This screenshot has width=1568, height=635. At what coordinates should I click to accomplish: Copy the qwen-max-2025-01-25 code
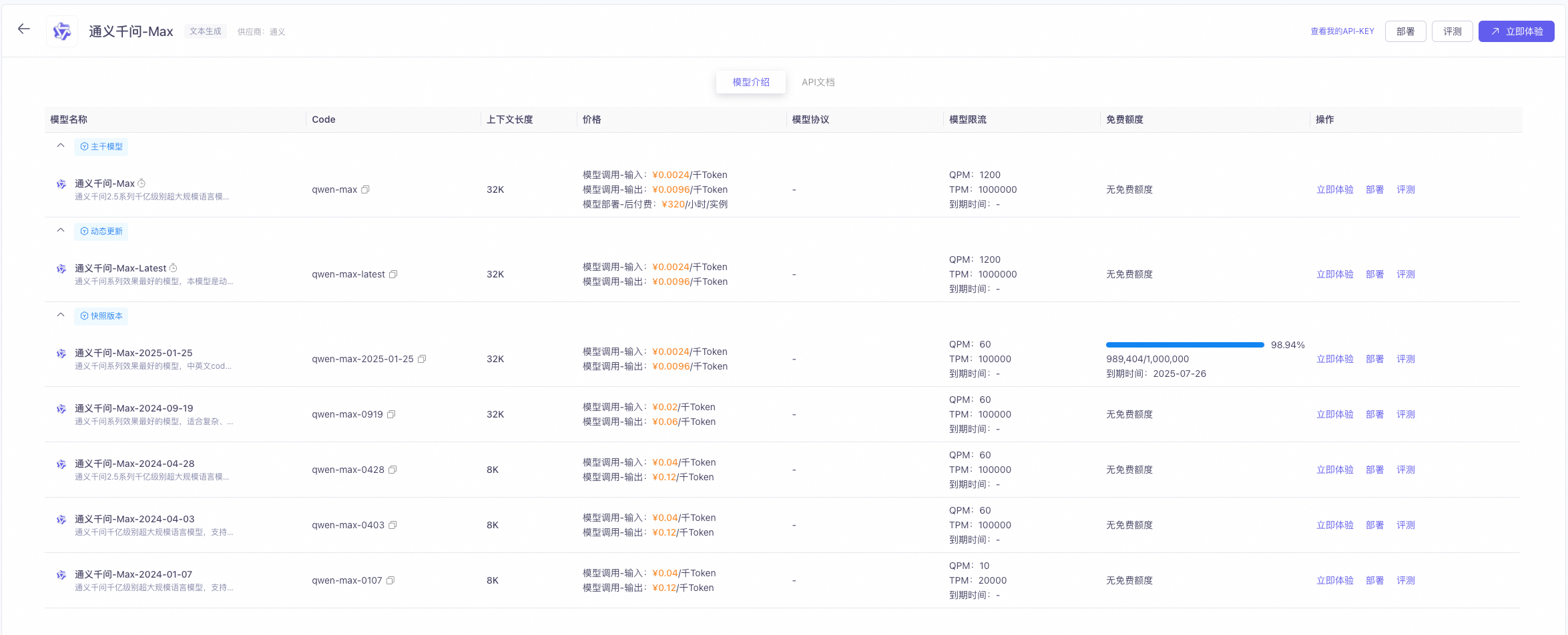point(422,359)
